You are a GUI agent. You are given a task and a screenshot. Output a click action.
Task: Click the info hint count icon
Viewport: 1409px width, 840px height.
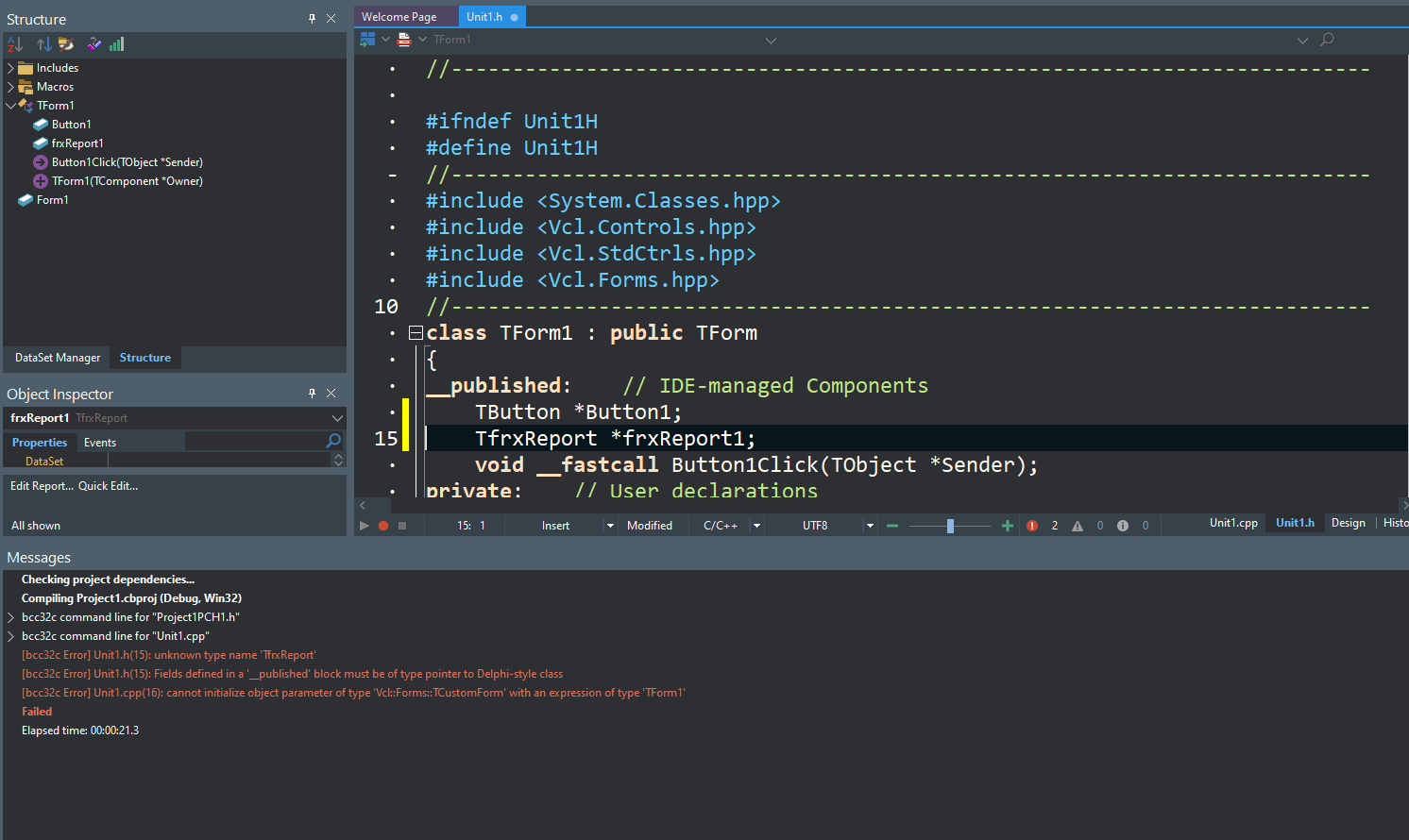pyautogui.click(x=1123, y=526)
